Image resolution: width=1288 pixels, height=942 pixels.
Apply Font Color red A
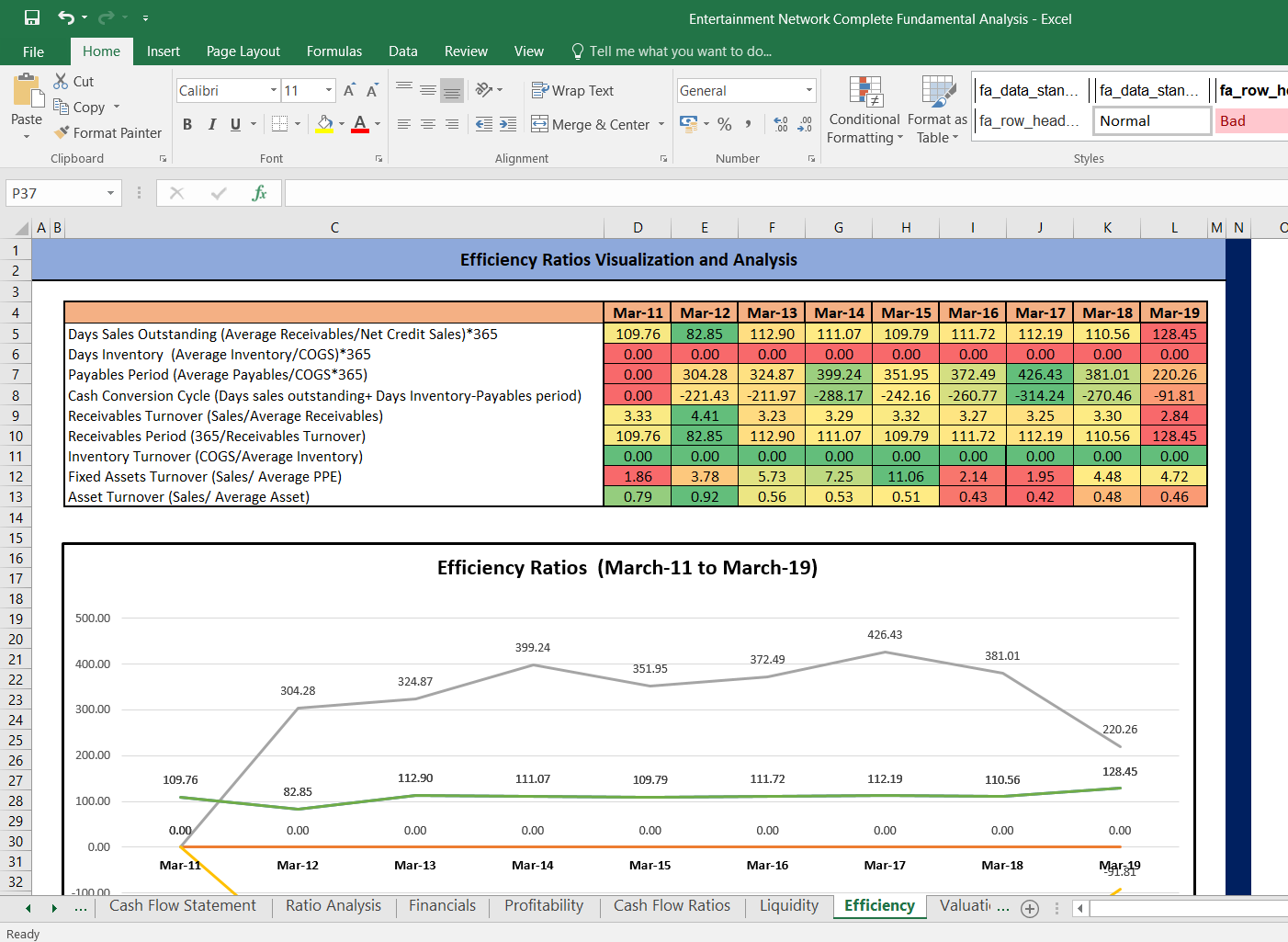click(x=360, y=123)
